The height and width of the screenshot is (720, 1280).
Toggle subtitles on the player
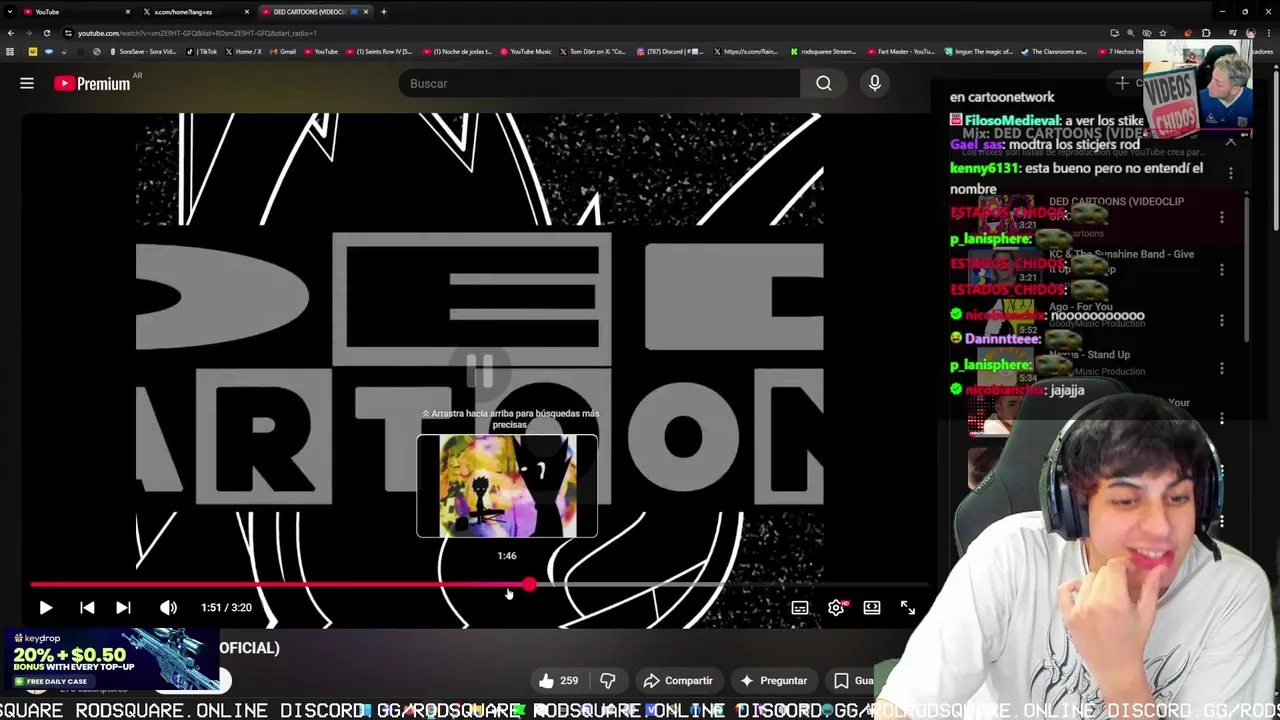pyautogui.click(x=800, y=607)
